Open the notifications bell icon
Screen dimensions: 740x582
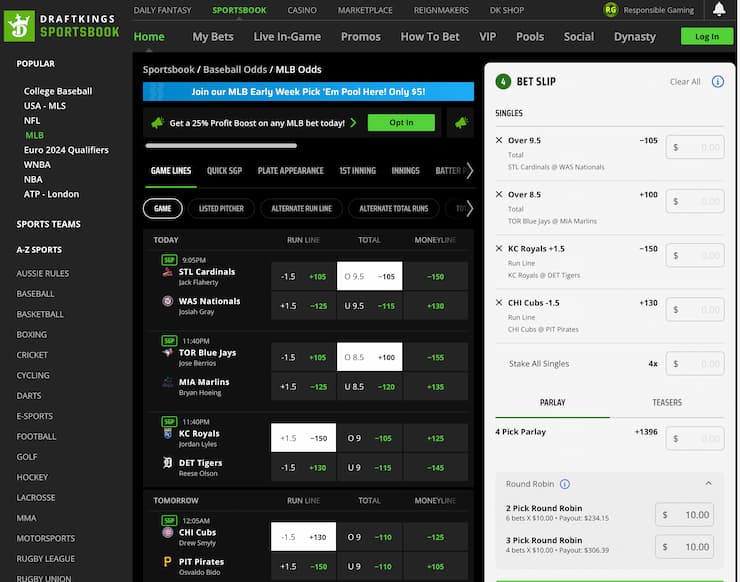(719, 9)
